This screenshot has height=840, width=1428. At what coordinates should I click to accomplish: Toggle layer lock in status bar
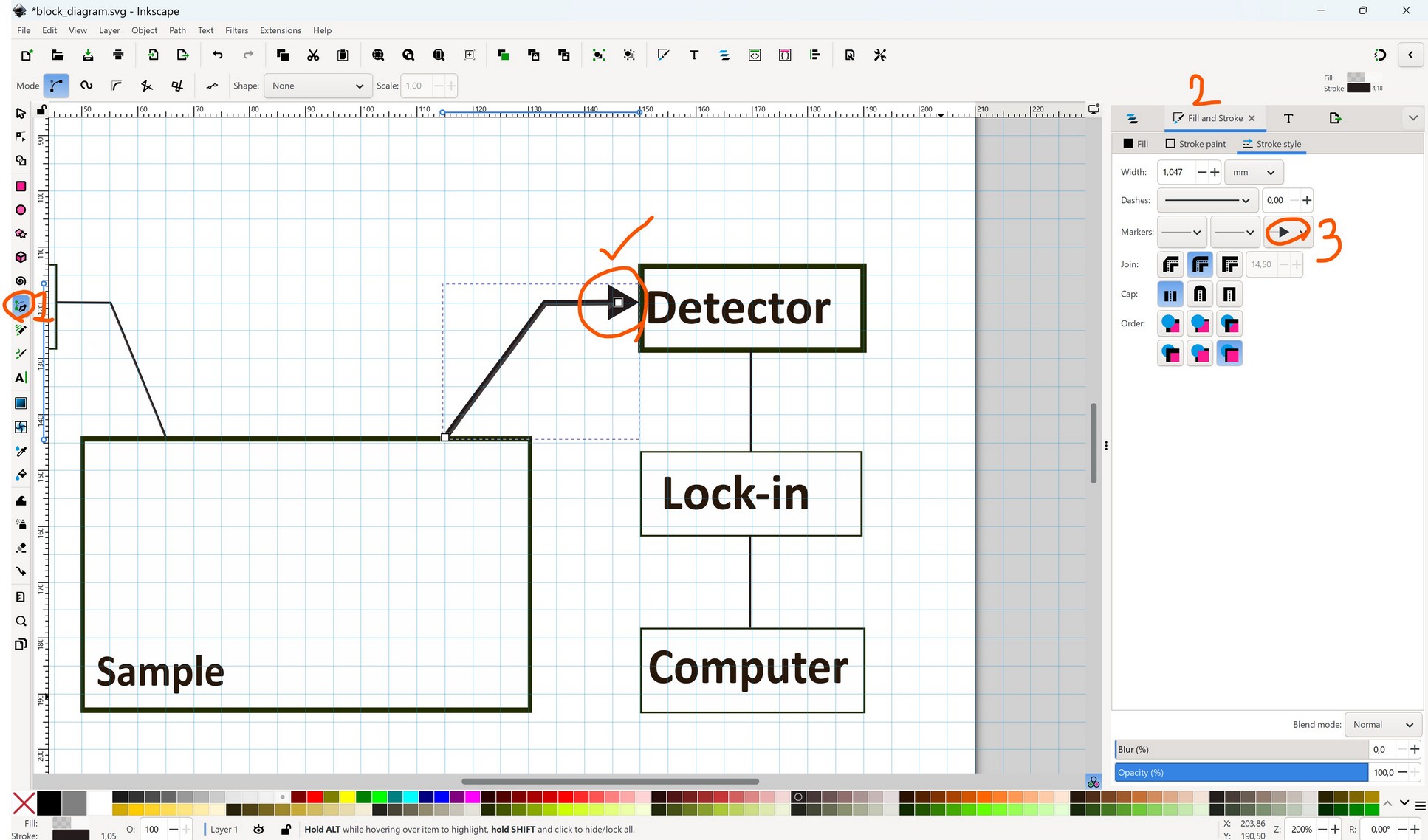click(286, 830)
